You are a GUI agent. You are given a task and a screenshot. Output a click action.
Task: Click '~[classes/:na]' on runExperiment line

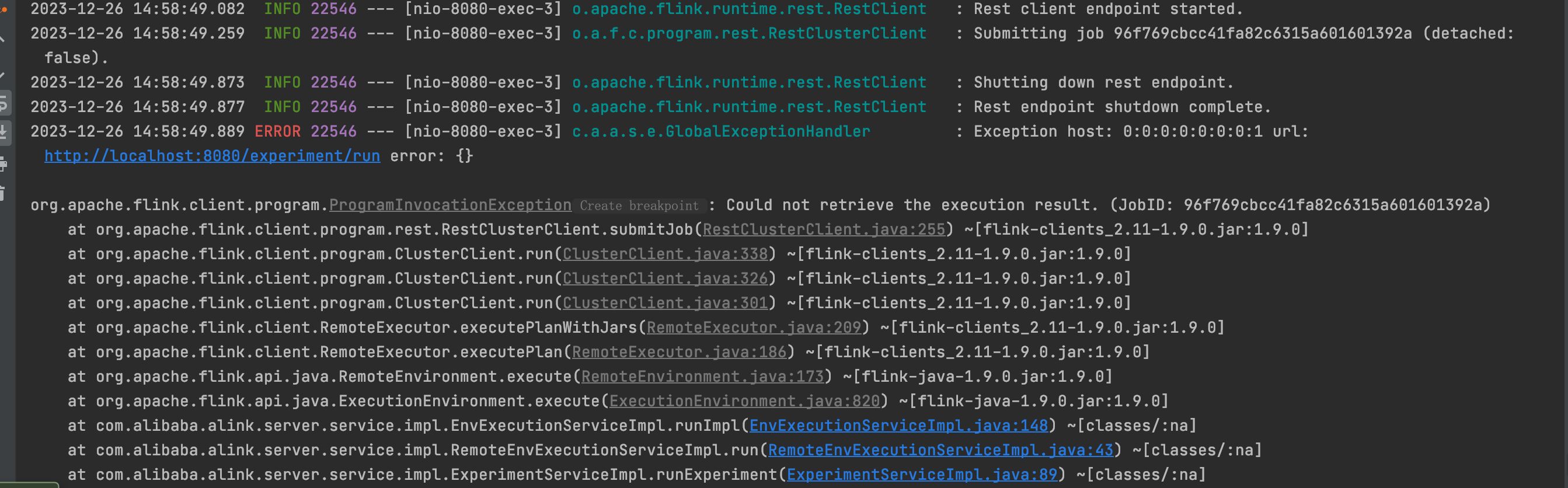click(1141, 475)
